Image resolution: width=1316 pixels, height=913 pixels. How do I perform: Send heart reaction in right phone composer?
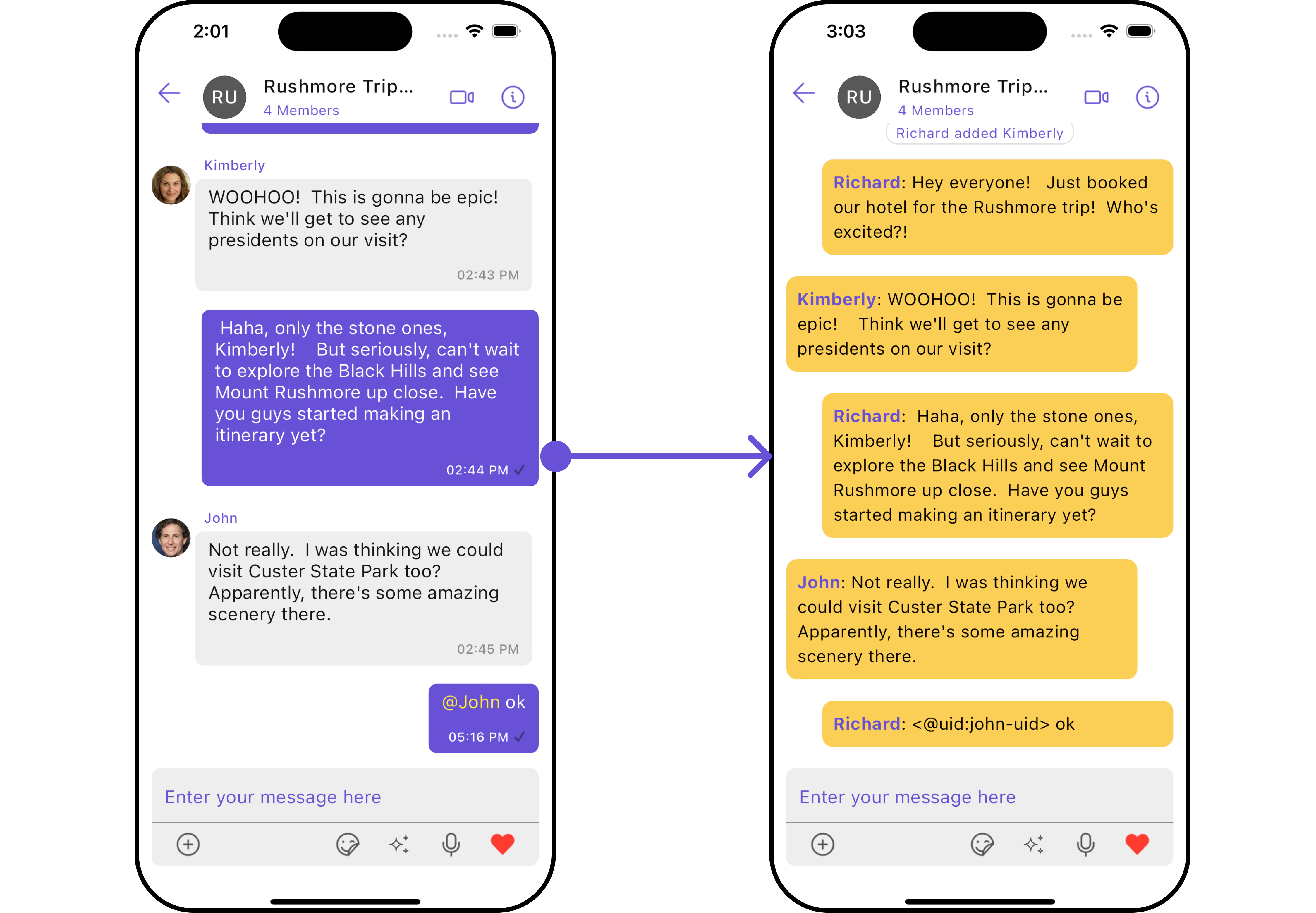(1137, 844)
